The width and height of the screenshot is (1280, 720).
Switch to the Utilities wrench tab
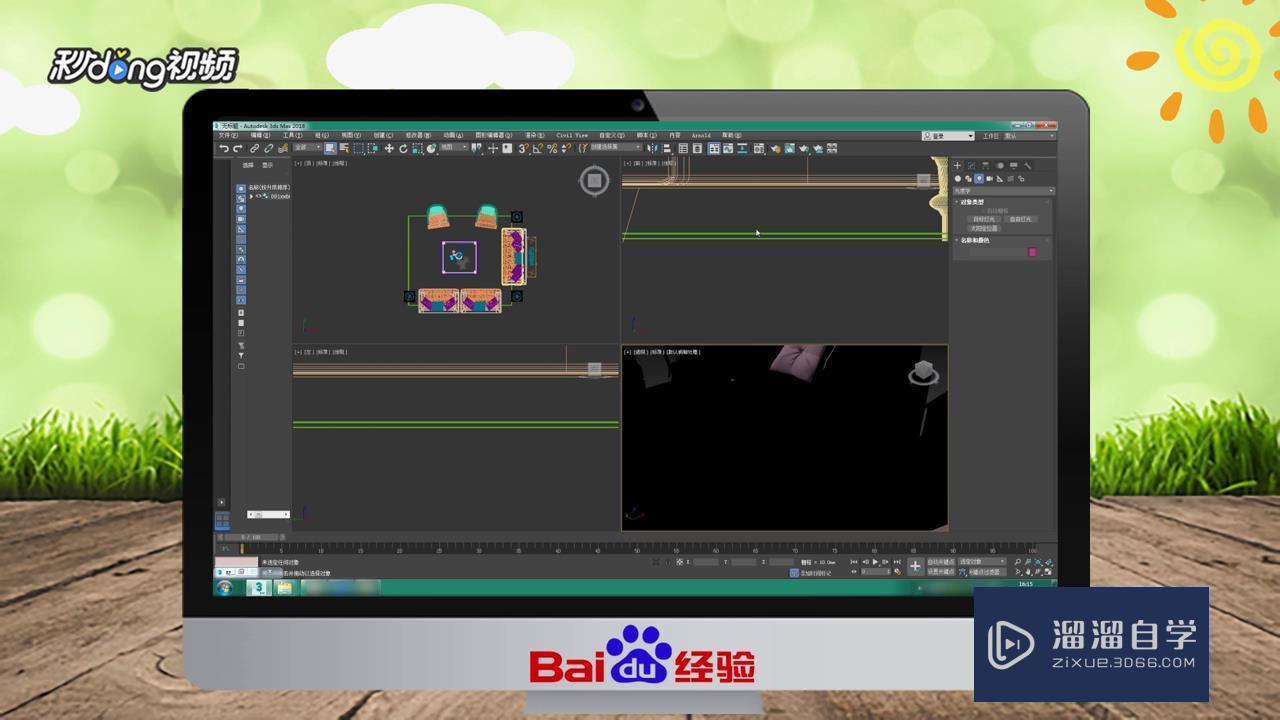(x=1027, y=165)
